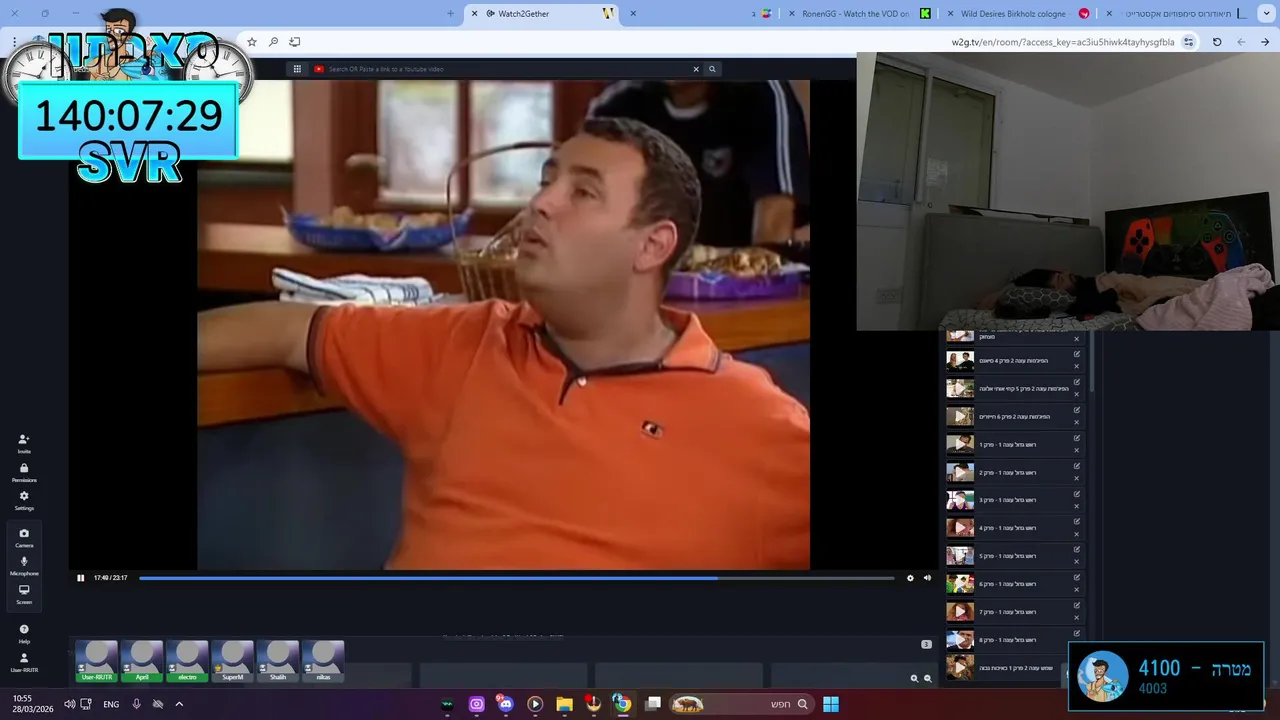
Task: Remove playlist item 'ראש גדול עונה 1 - פרק 1'
Action: point(1077,450)
